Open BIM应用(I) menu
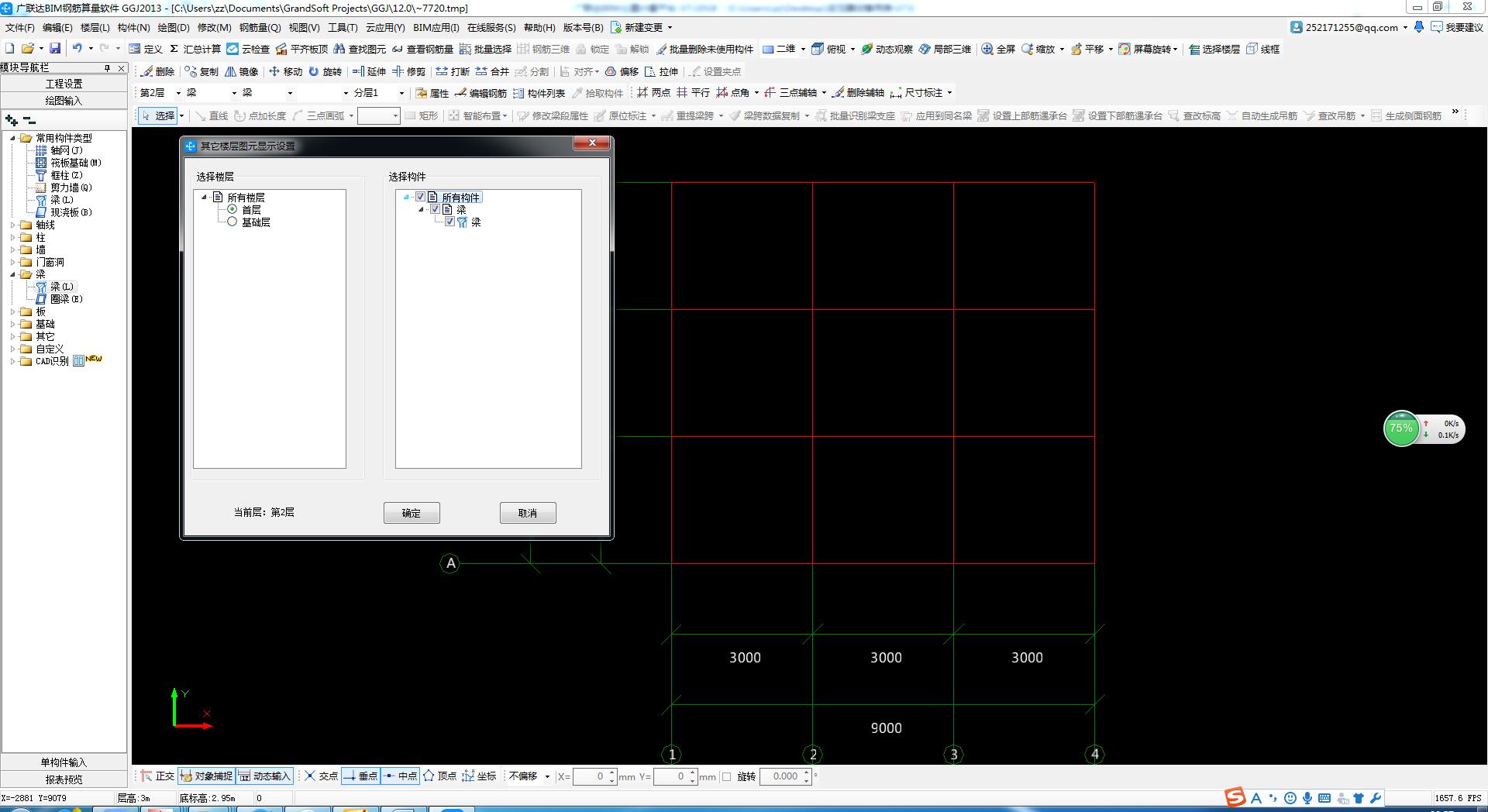The width and height of the screenshot is (1488, 812). 436,27
